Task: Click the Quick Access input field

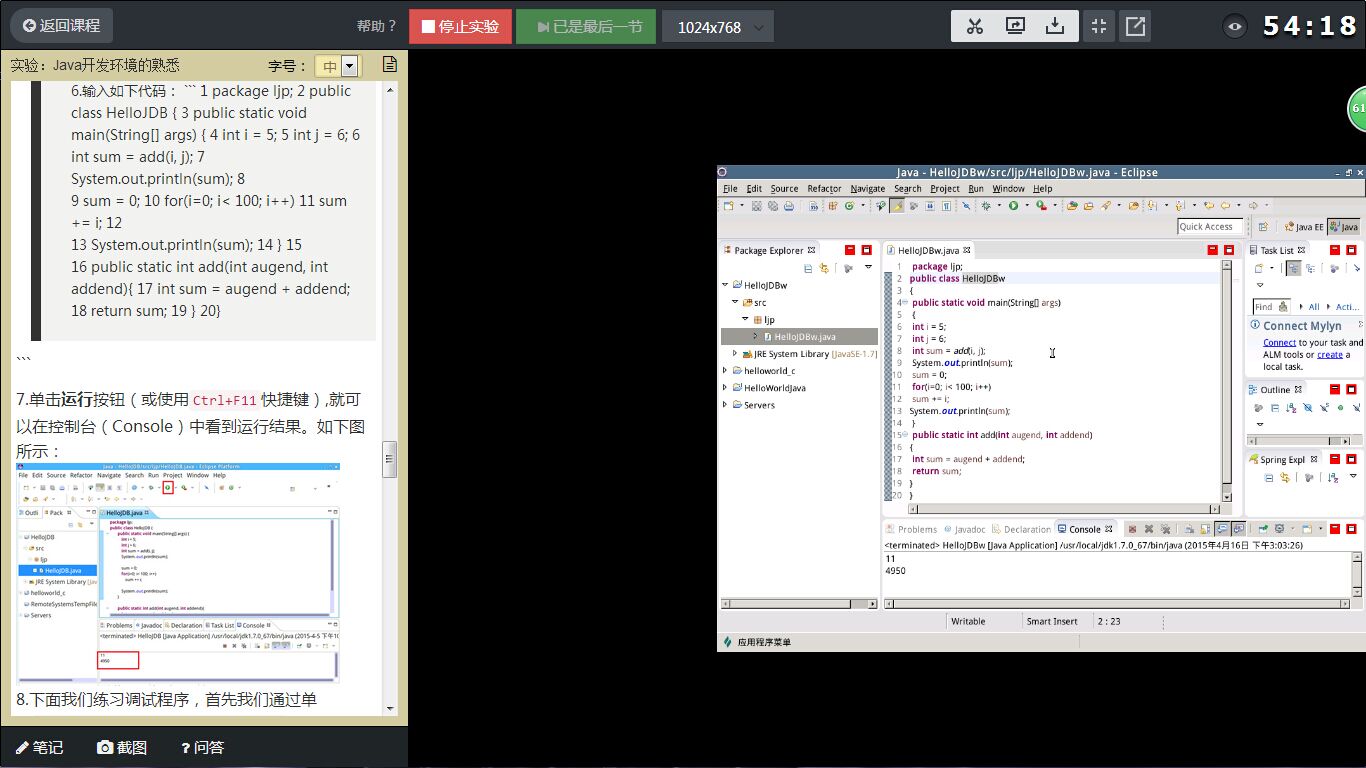Action: click(1210, 227)
